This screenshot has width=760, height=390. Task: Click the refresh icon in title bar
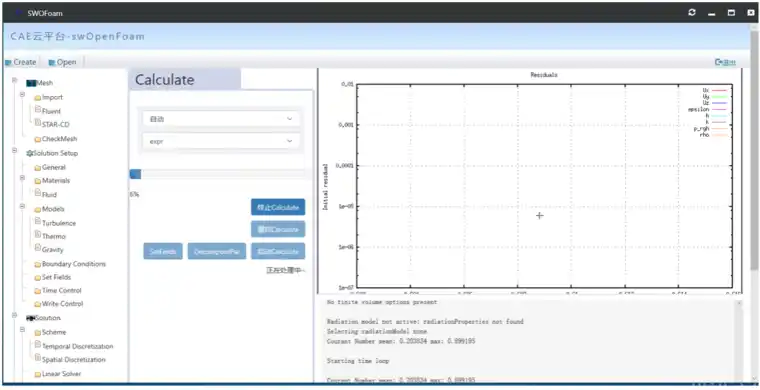692,13
